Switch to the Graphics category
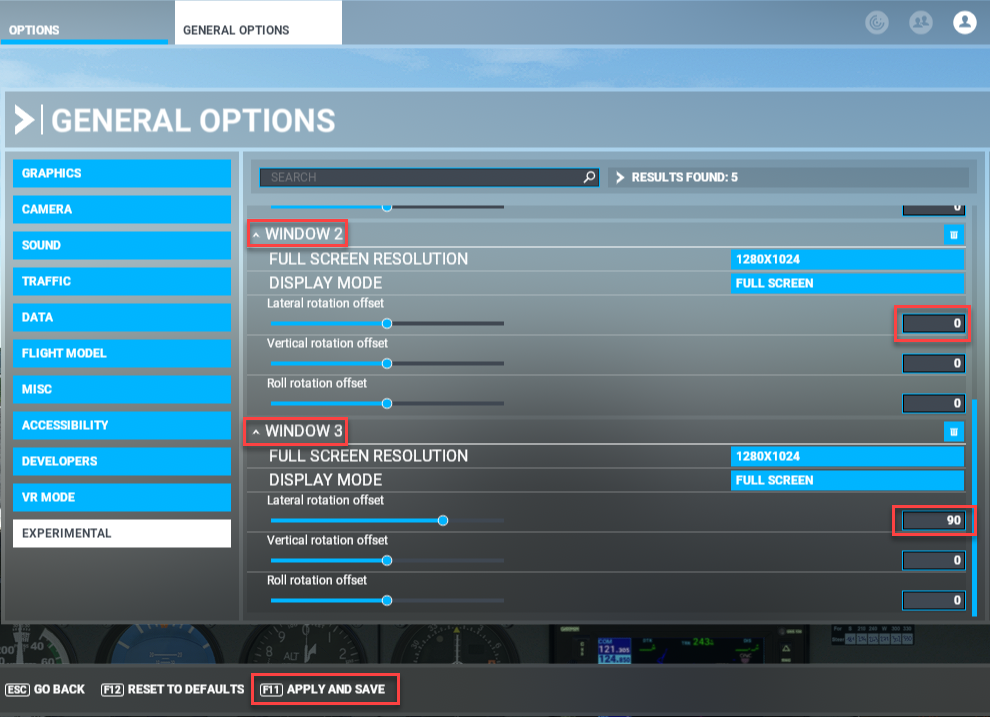Screen dimensions: 990x717 pos(121,173)
